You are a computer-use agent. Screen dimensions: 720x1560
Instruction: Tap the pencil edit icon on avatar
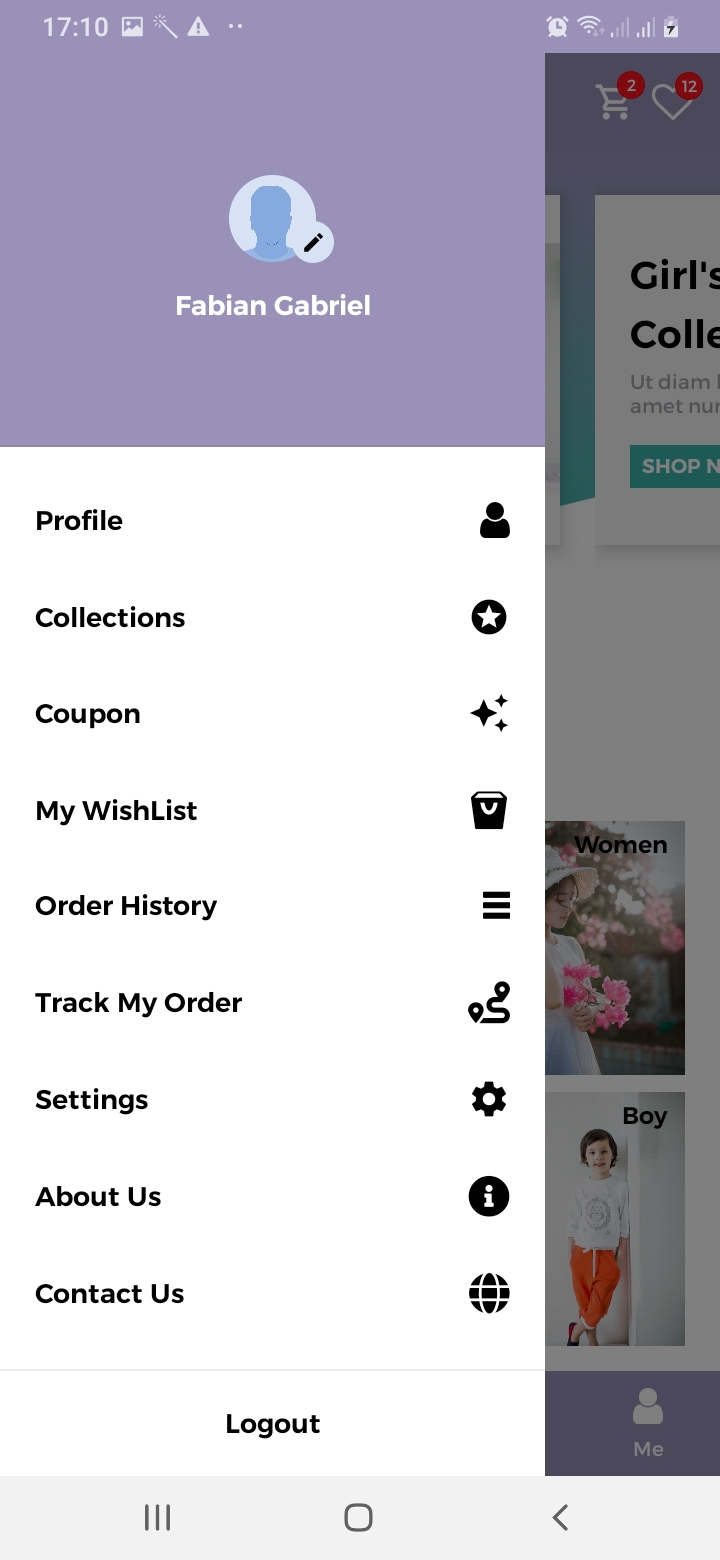[x=313, y=242]
